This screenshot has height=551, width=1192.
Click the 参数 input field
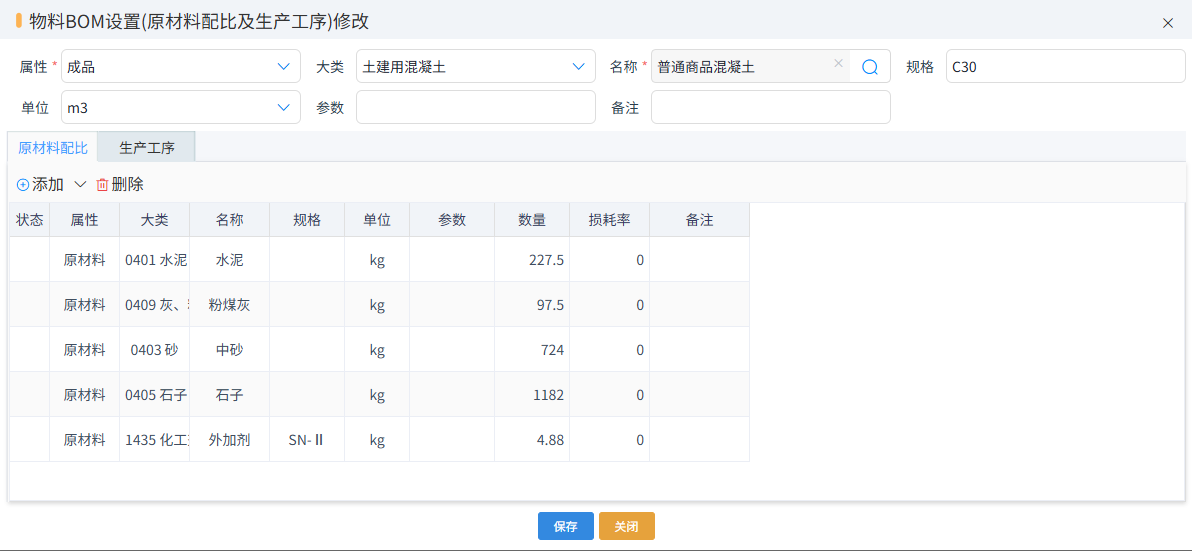click(476, 107)
